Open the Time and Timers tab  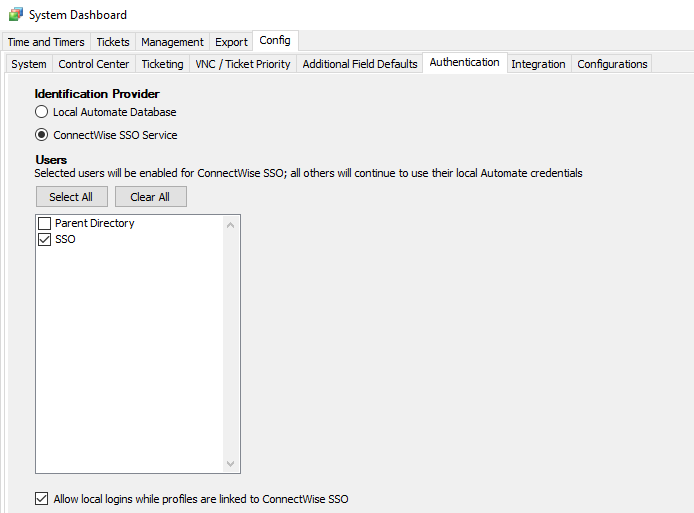tap(46, 42)
